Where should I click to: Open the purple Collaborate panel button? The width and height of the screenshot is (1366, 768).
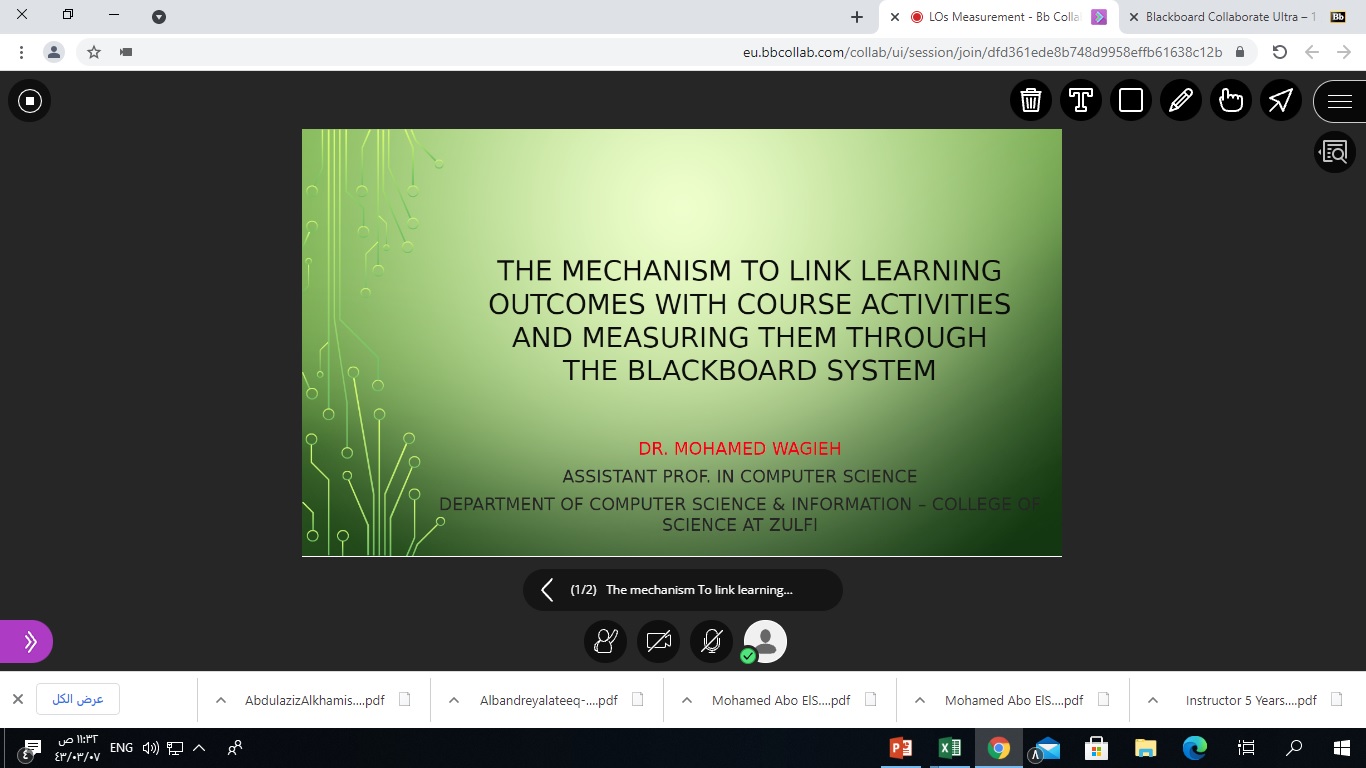[26, 641]
